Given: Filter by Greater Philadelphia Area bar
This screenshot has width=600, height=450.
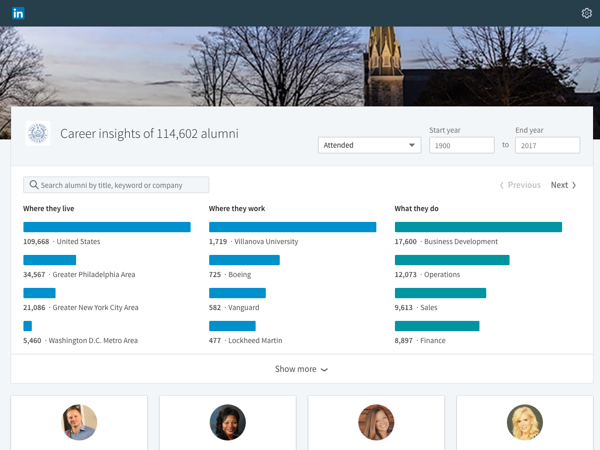Looking at the screenshot, I should tap(50, 260).
